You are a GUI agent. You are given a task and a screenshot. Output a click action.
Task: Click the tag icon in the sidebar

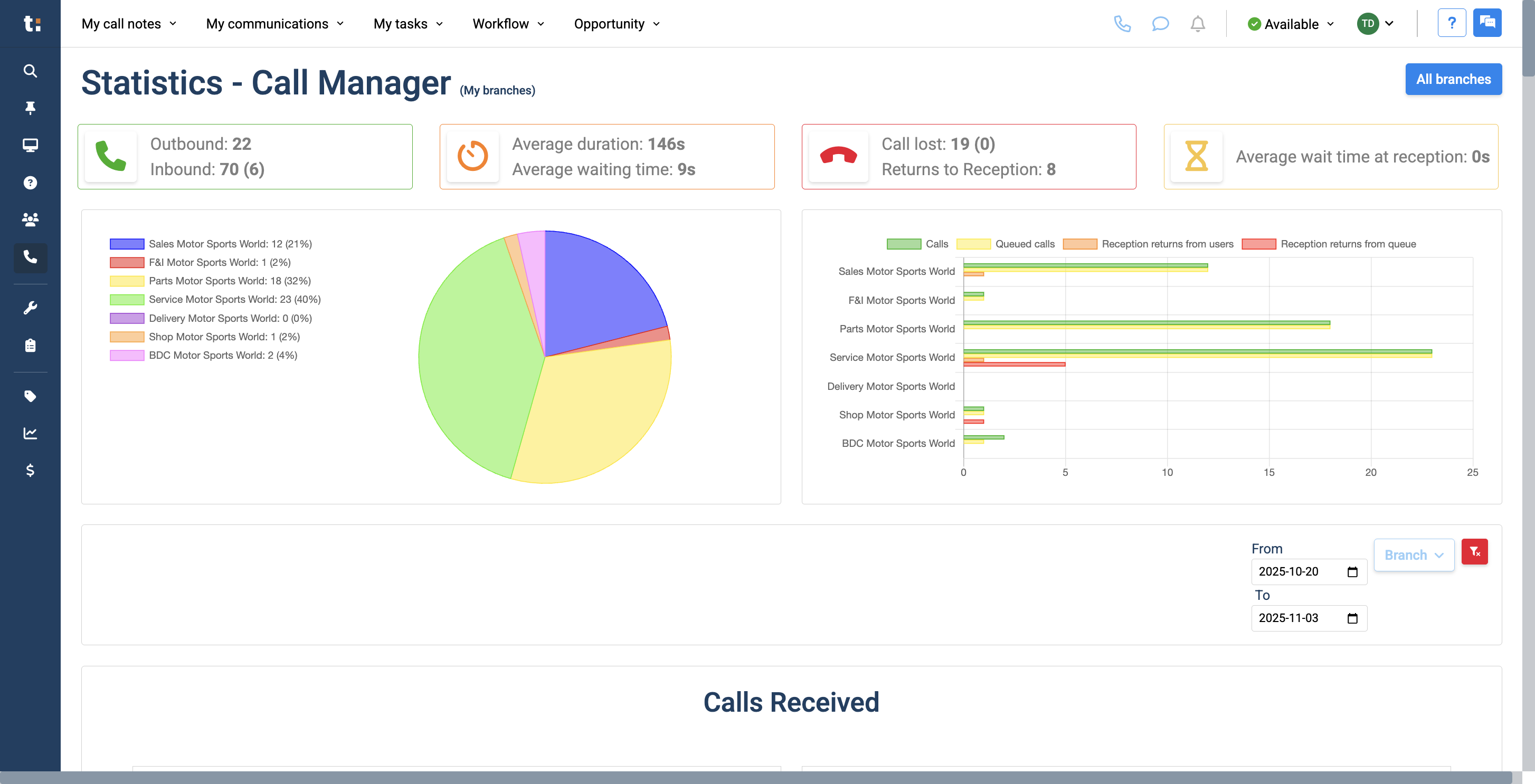30,396
